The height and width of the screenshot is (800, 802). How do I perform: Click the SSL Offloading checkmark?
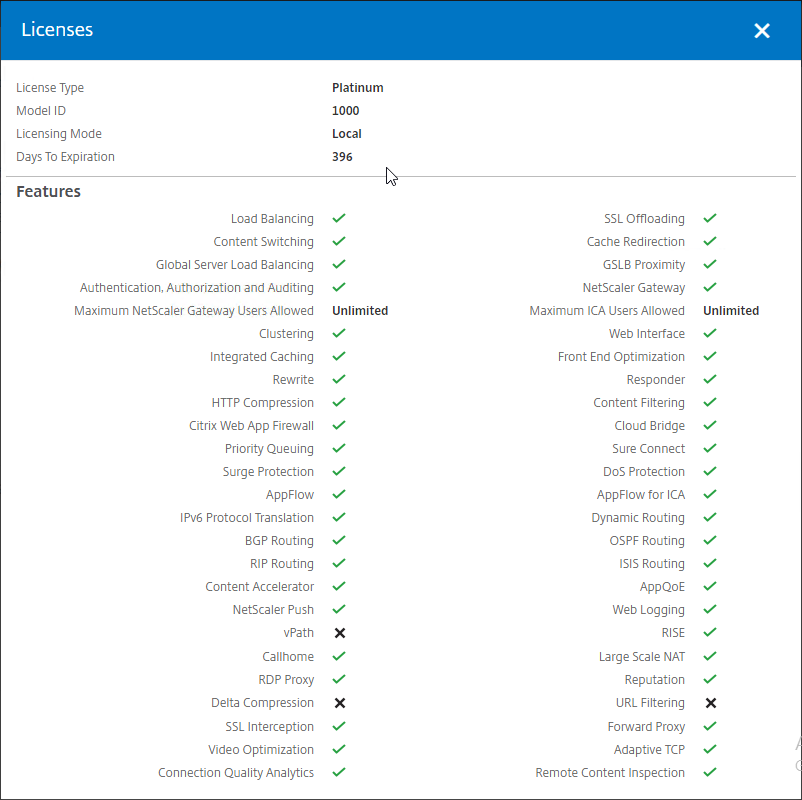tap(710, 218)
